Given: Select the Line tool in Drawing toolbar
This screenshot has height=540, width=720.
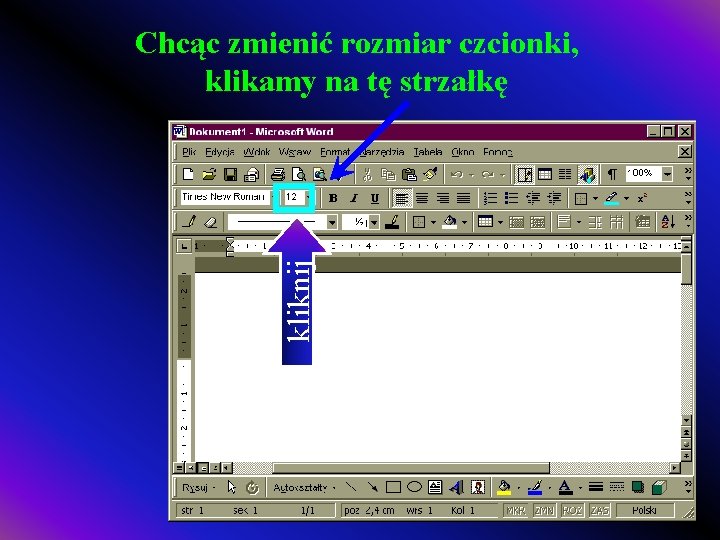Looking at the screenshot, I should [x=351, y=487].
